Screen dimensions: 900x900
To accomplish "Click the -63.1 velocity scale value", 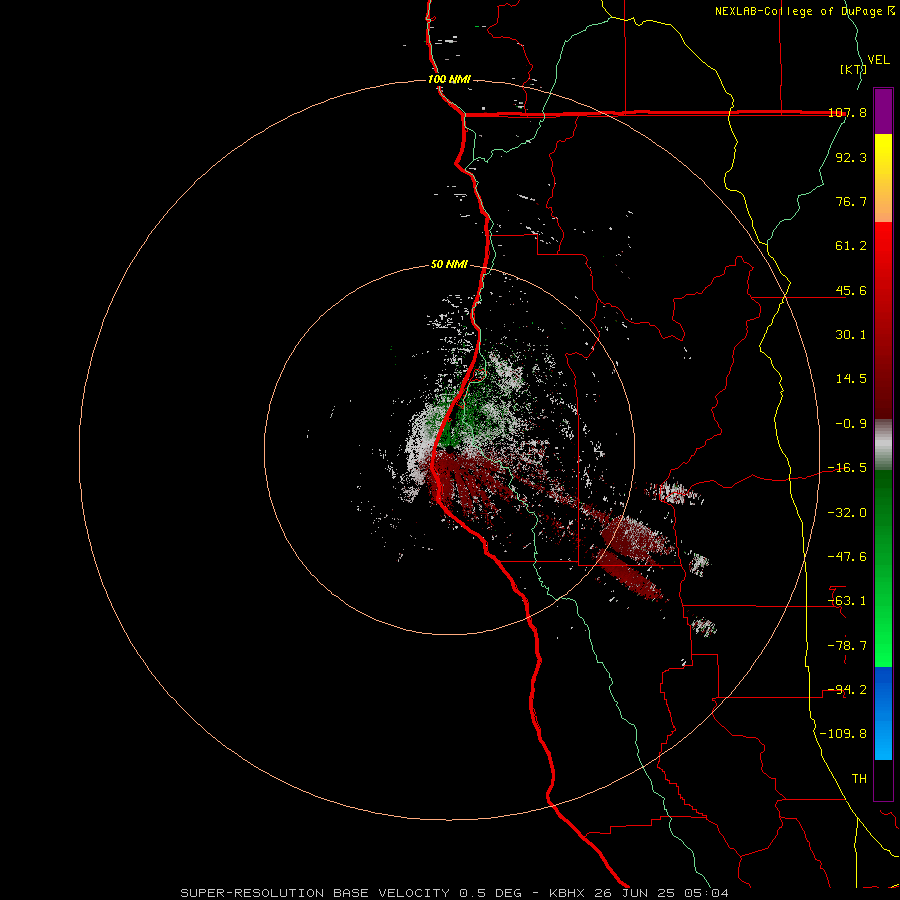I will click(x=847, y=601).
